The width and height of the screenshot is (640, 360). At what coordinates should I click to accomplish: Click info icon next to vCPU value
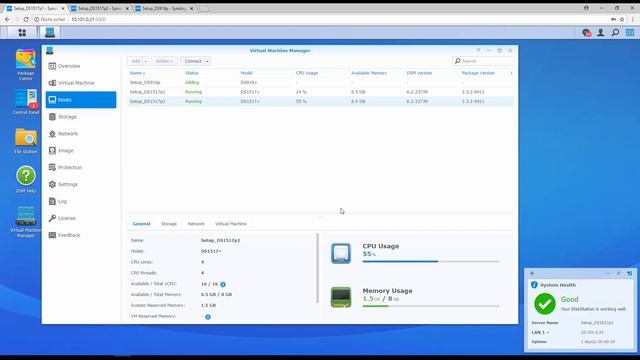pyautogui.click(x=223, y=284)
